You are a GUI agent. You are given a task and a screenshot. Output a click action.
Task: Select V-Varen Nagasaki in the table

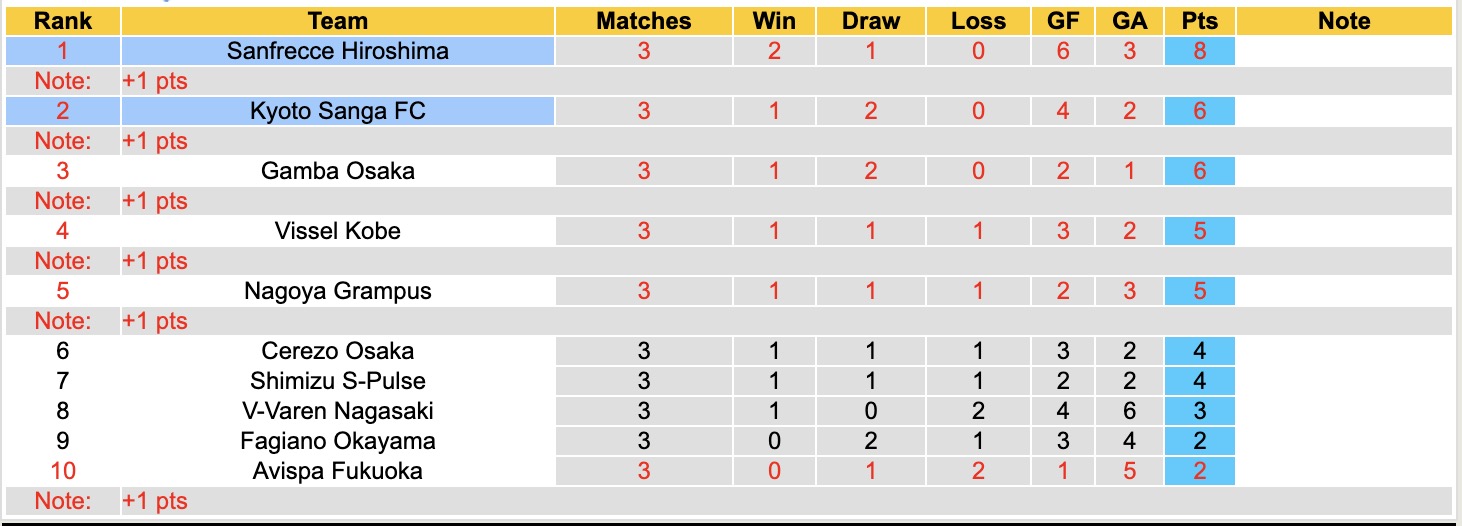pos(337,411)
